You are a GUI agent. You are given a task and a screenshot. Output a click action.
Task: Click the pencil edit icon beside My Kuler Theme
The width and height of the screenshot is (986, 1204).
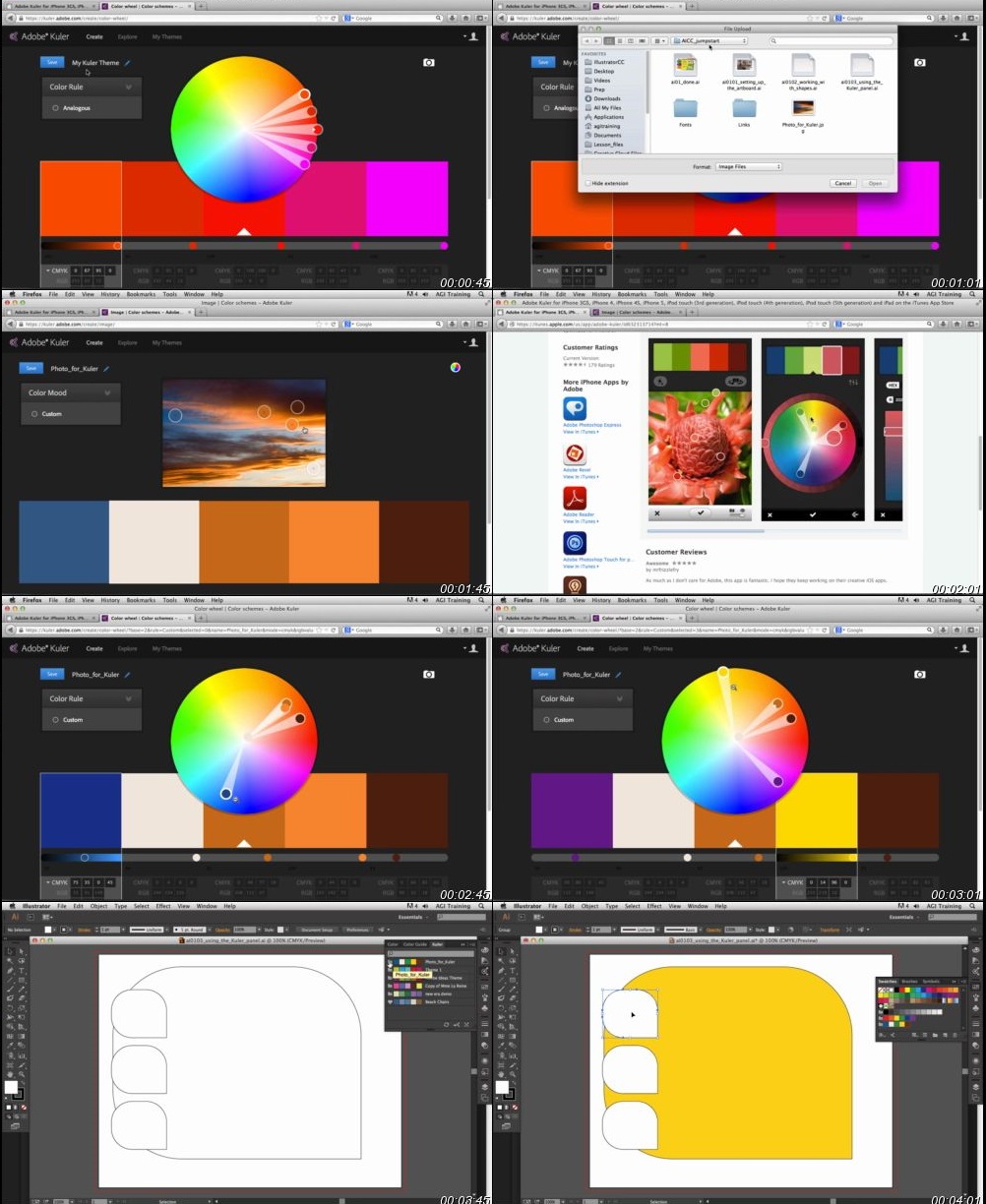[127, 62]
